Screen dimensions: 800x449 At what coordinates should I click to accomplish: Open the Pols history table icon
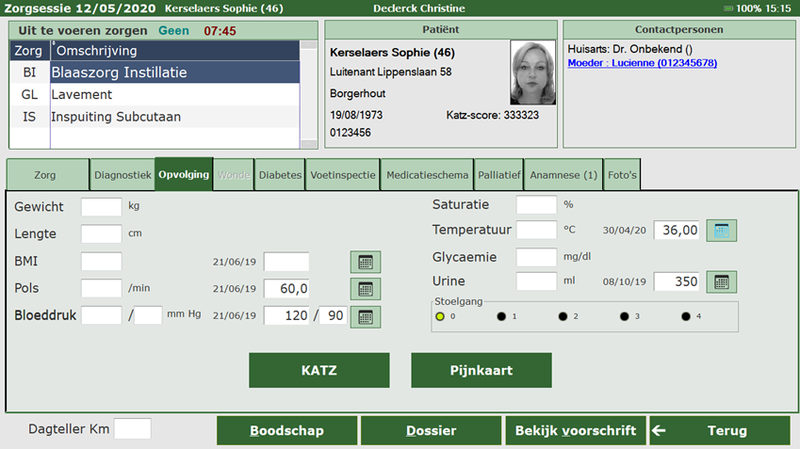coord(366,289)
